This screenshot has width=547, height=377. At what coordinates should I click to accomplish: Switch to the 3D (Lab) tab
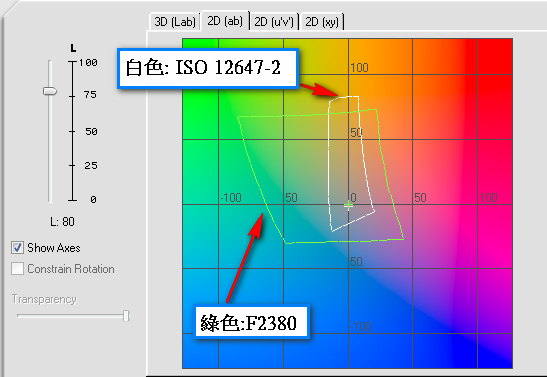point(174,22)
